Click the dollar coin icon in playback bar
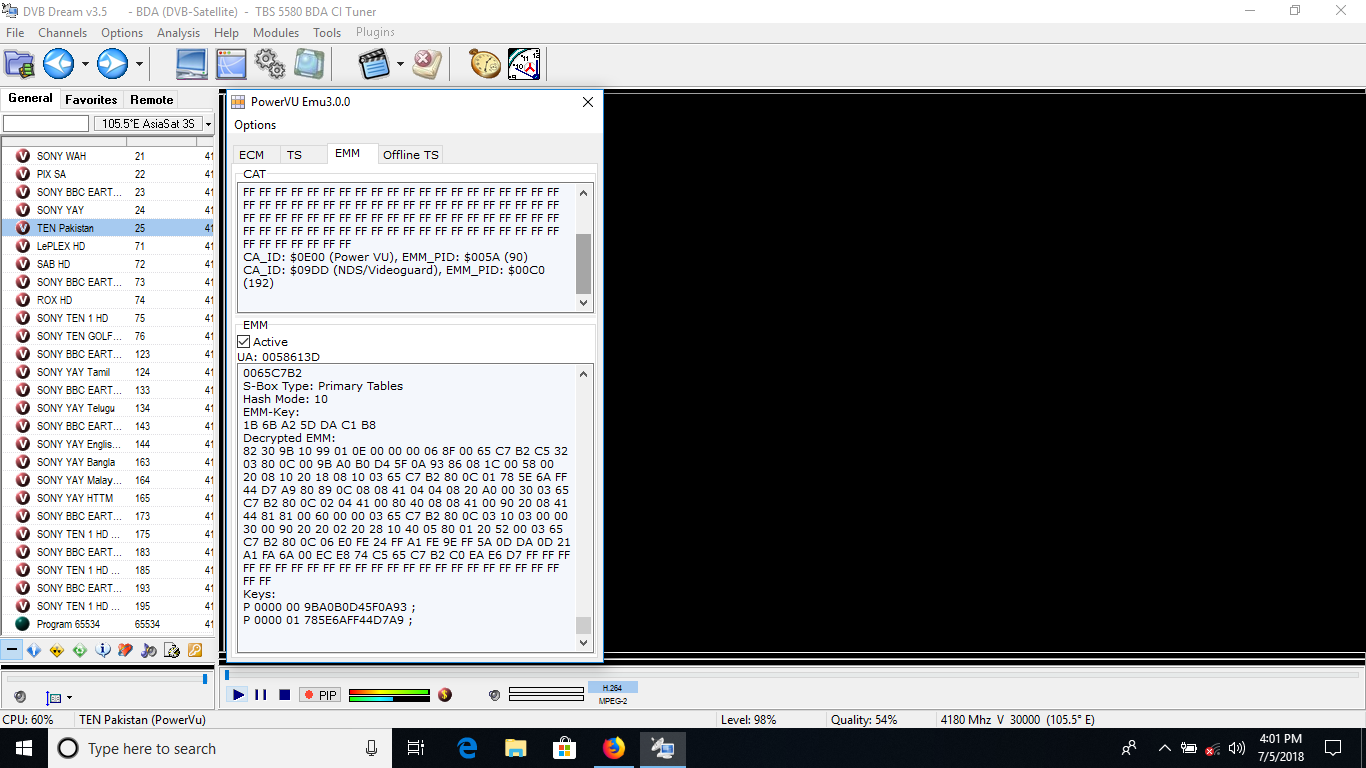This screenshot has width=1366, height=768. (x=445, y=695)
